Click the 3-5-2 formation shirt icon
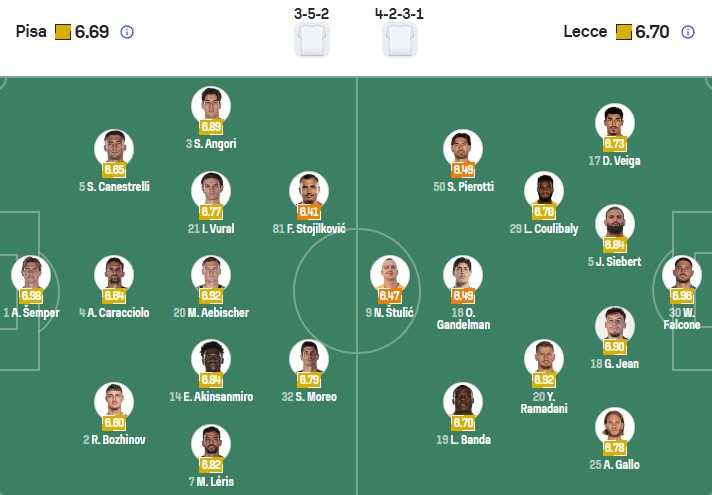 tap(311, 40)
